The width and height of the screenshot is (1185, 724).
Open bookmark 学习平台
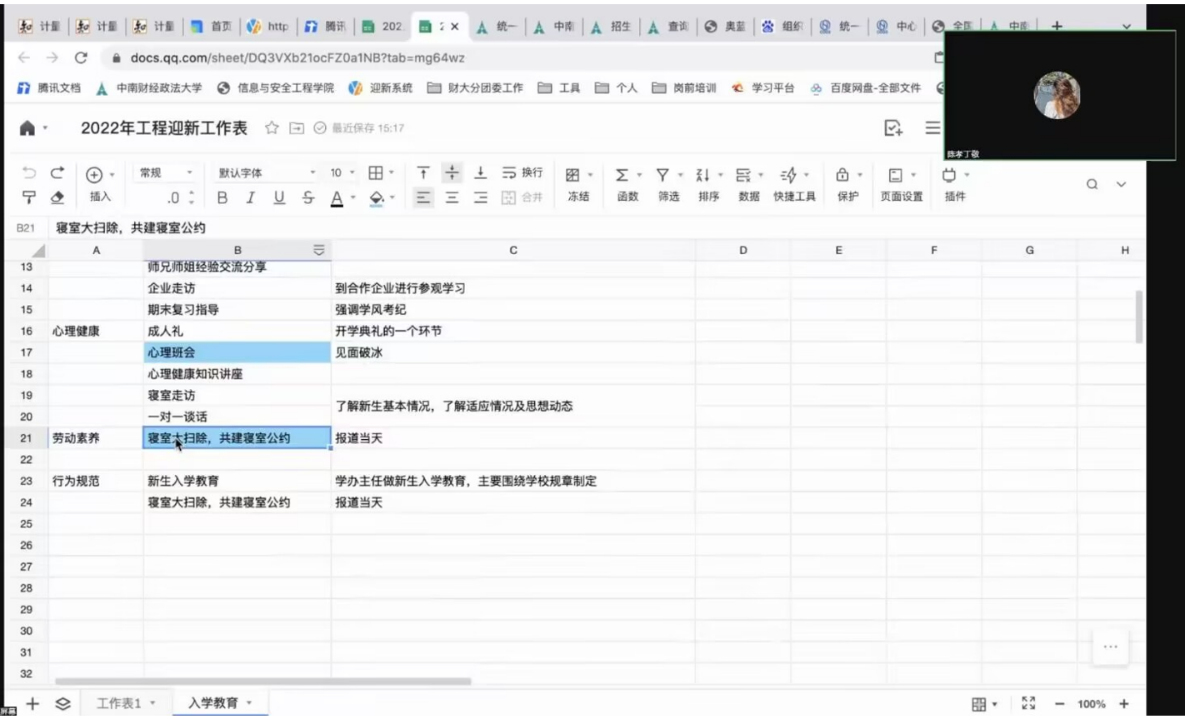tap(763, 88)
